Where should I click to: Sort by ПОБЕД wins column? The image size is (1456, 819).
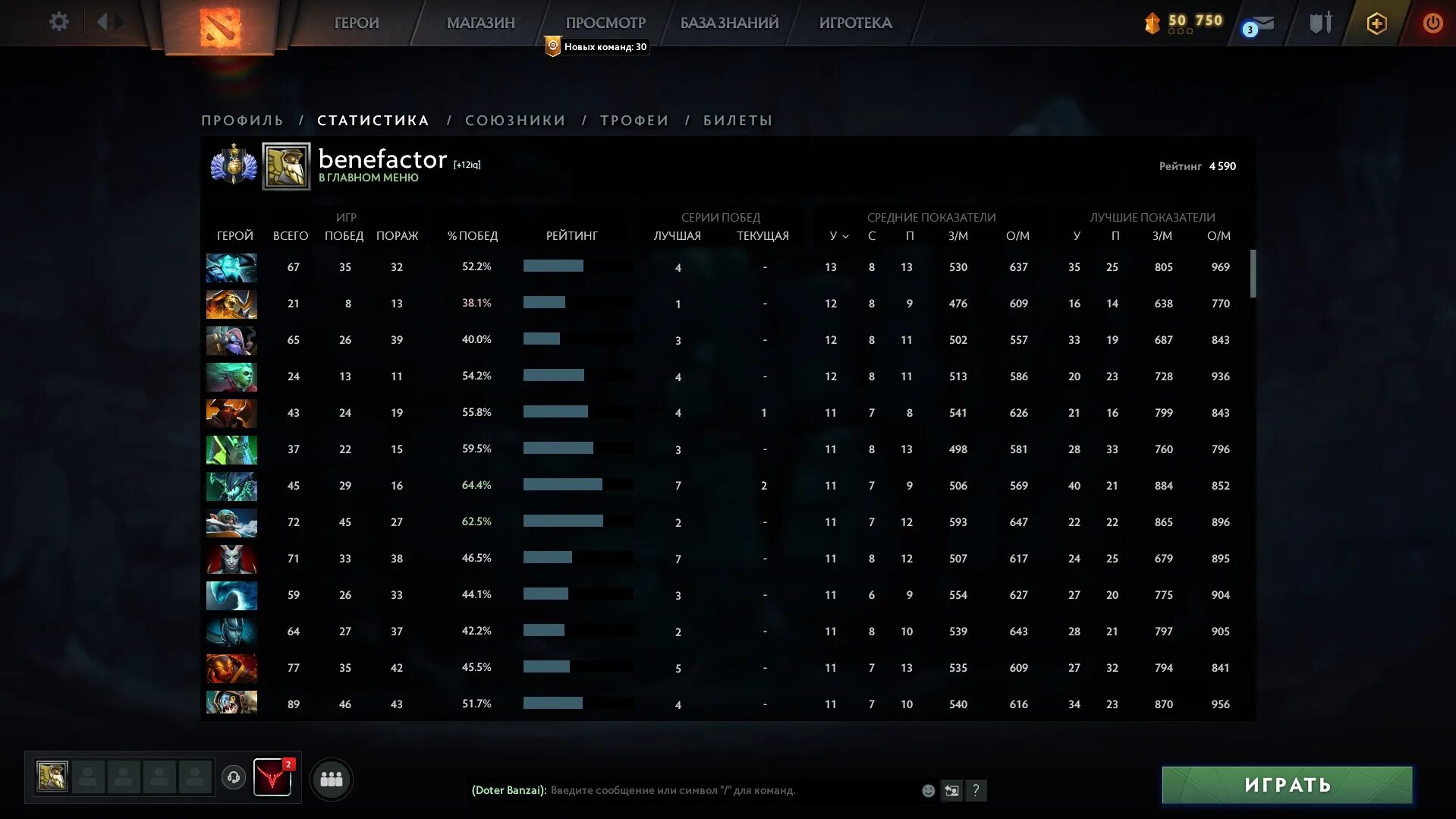(344, 236)
